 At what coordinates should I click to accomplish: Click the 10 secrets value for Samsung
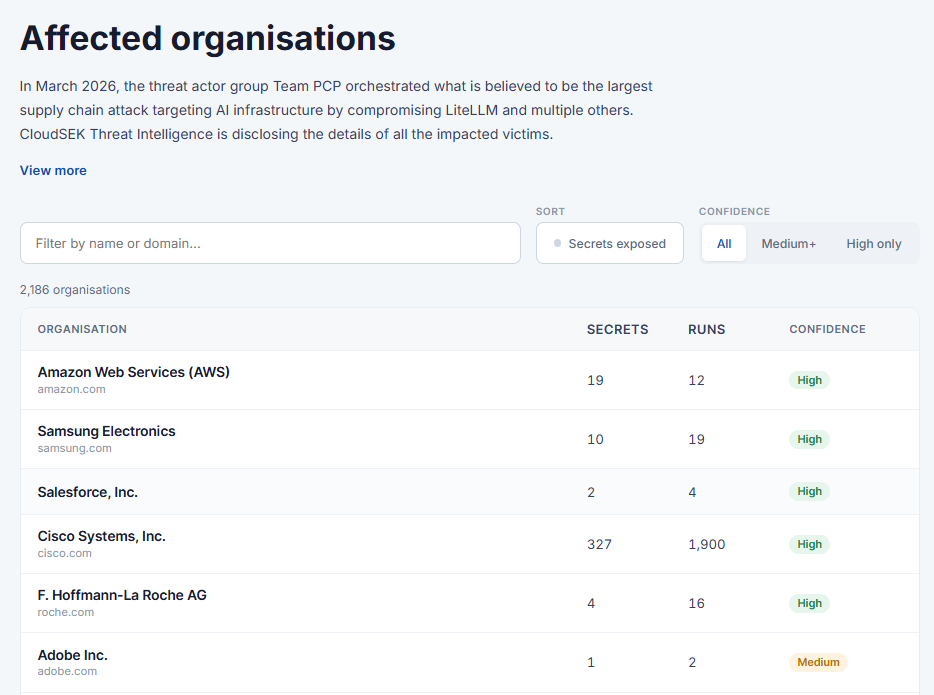click(x=595, y=440)
